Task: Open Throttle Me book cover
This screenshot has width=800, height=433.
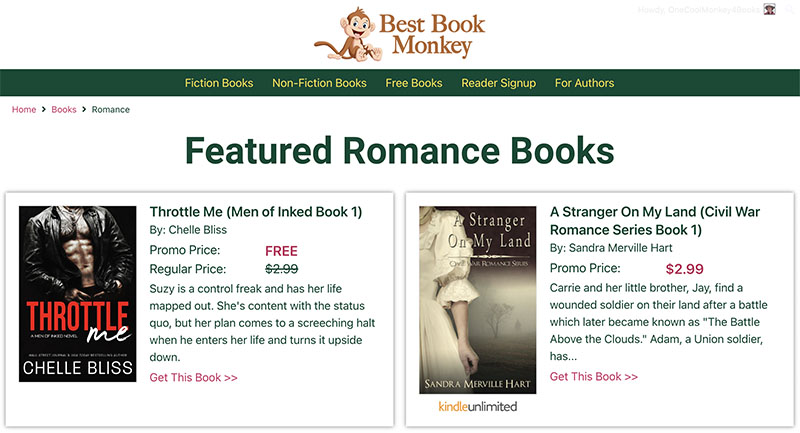Action: point(77,293)
